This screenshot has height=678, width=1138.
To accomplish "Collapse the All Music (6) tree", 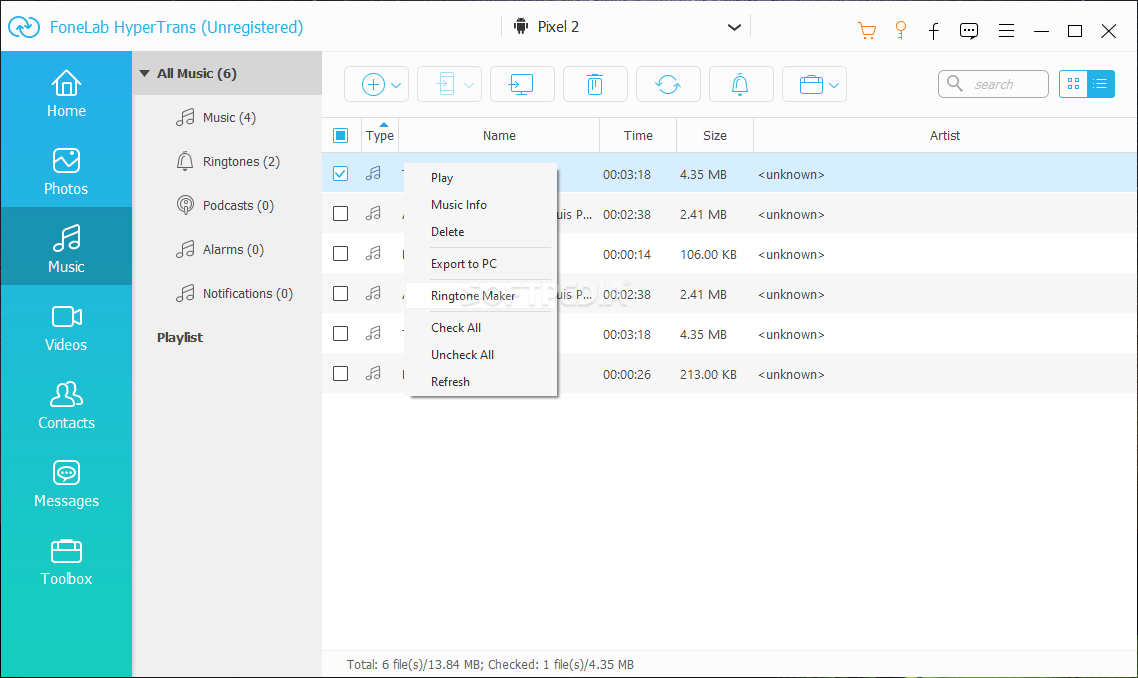I will click(x=144, y=73).
